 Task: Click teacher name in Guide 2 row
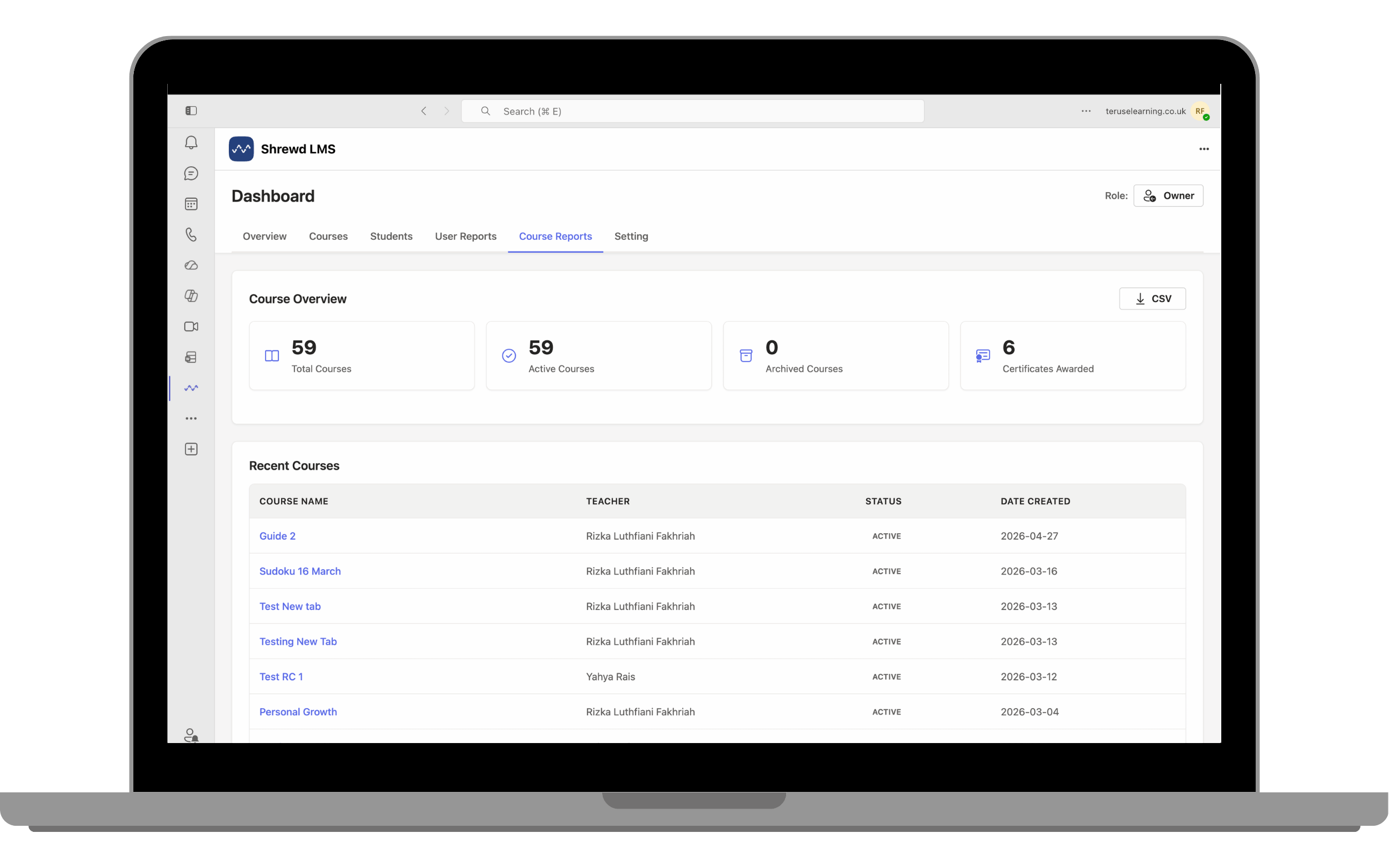(x=640, y=535)
